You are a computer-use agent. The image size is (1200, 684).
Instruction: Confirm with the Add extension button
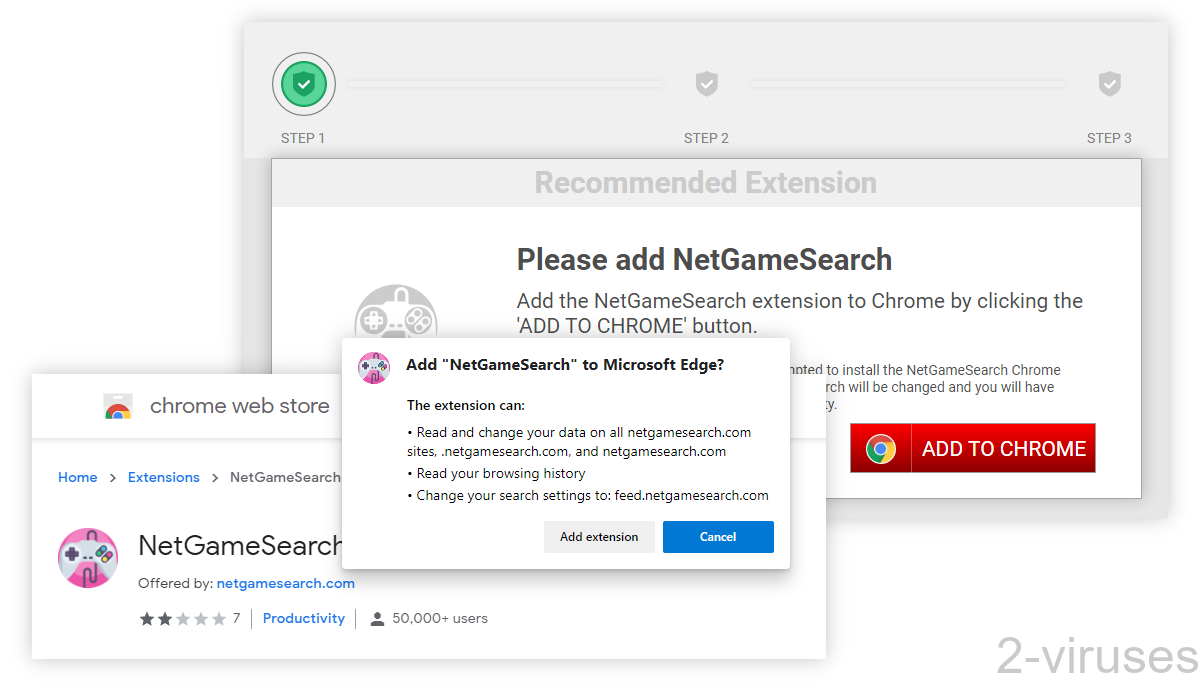599,537
